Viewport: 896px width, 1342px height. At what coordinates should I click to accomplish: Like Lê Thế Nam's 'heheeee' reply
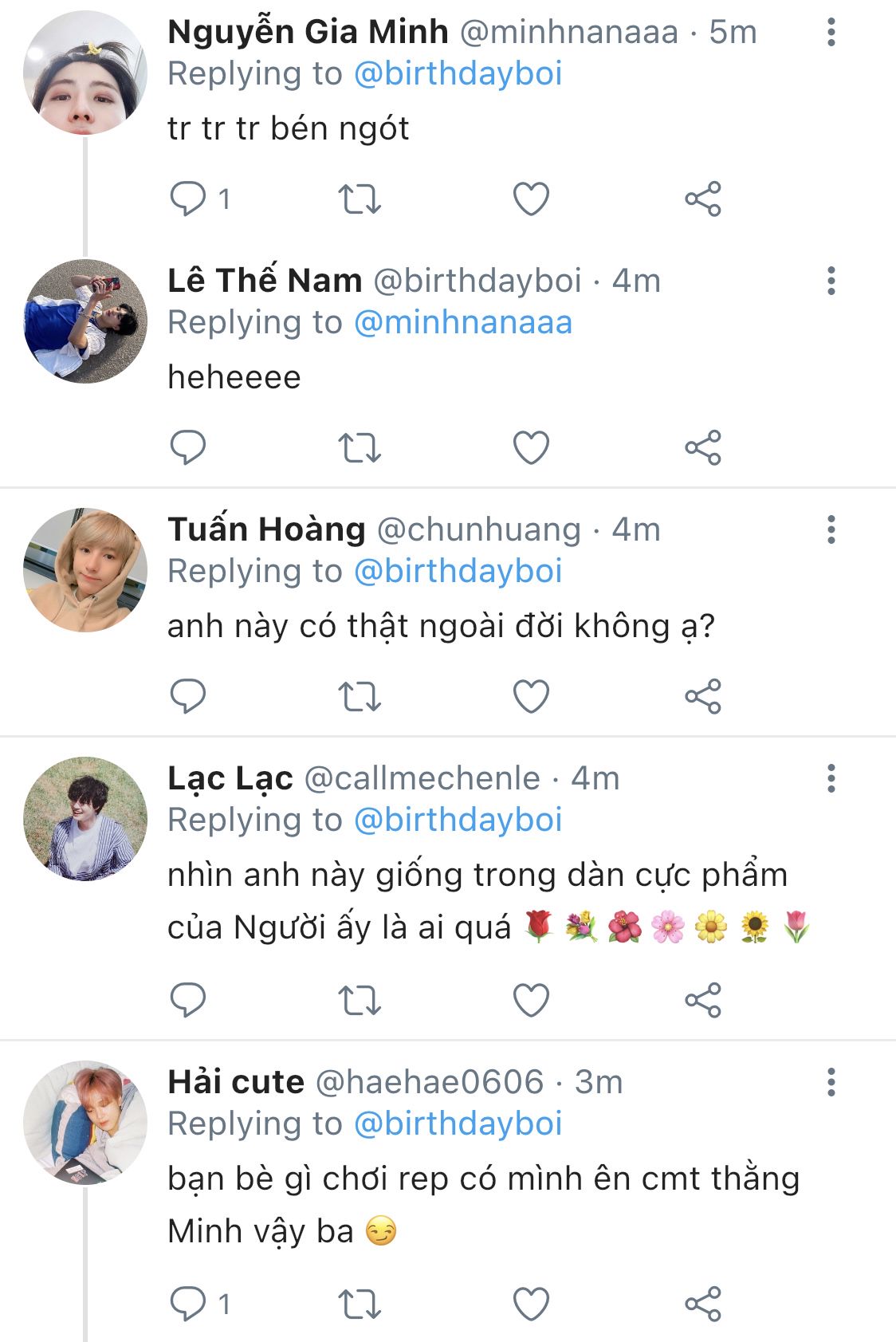531,447
